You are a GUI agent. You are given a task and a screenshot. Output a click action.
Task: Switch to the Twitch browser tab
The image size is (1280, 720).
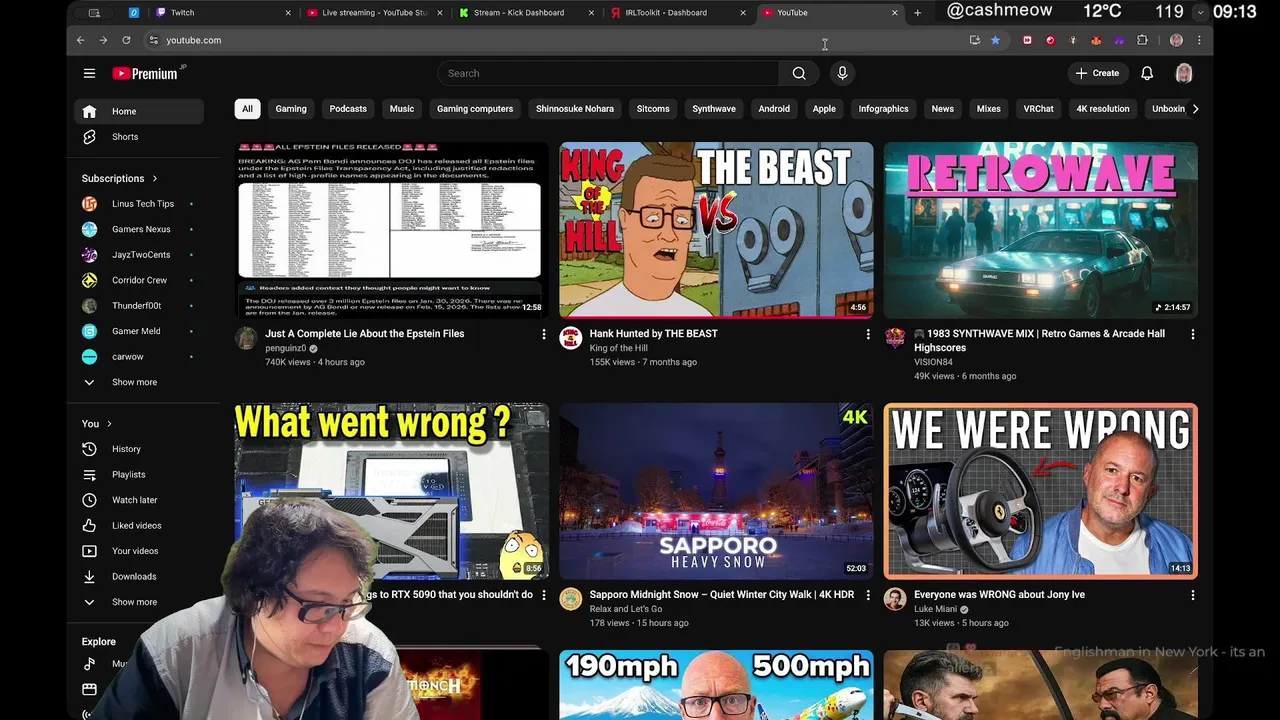(x=223, y=13)
